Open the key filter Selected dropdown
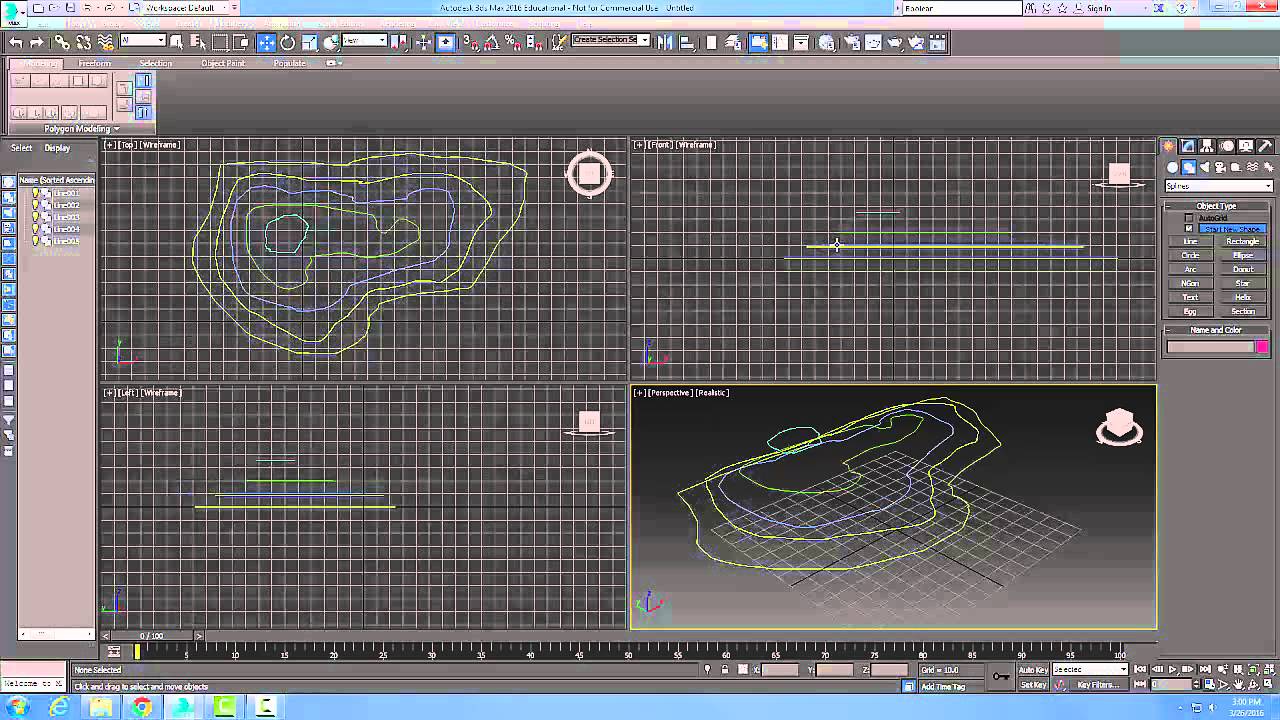Image resolution: width=1280 pixels, height=720 pixels. click(x=1090, y=669)
